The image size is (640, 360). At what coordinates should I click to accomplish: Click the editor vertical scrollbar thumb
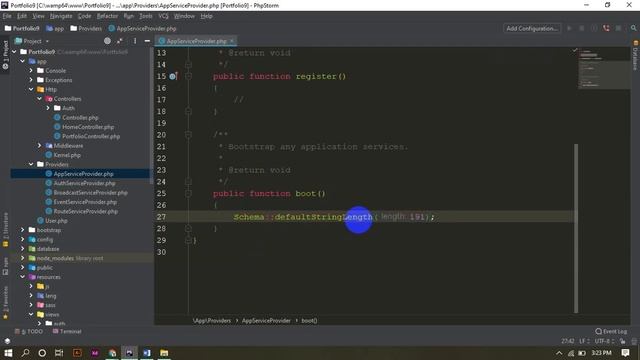[576, 228]
